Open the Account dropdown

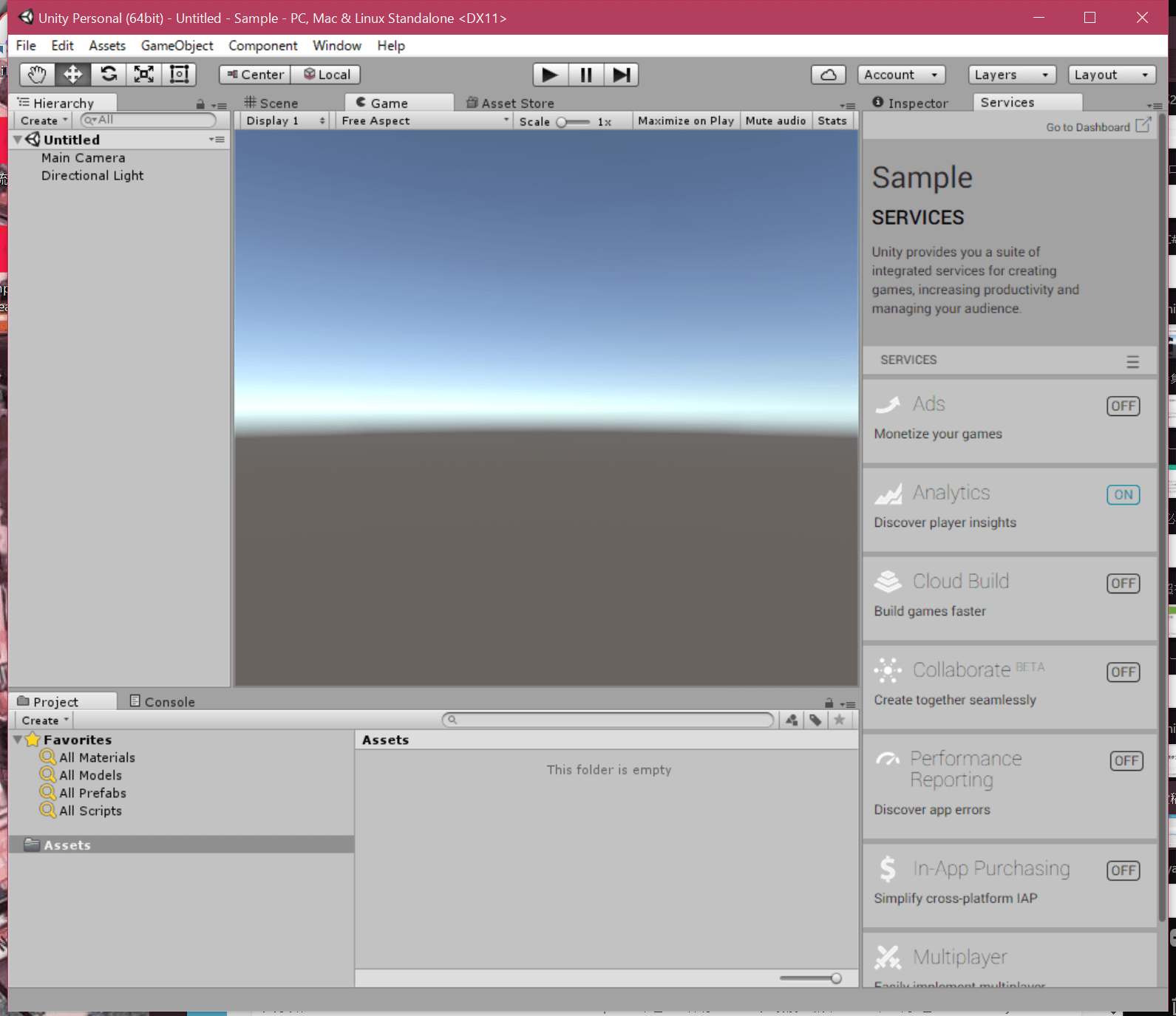901,75
